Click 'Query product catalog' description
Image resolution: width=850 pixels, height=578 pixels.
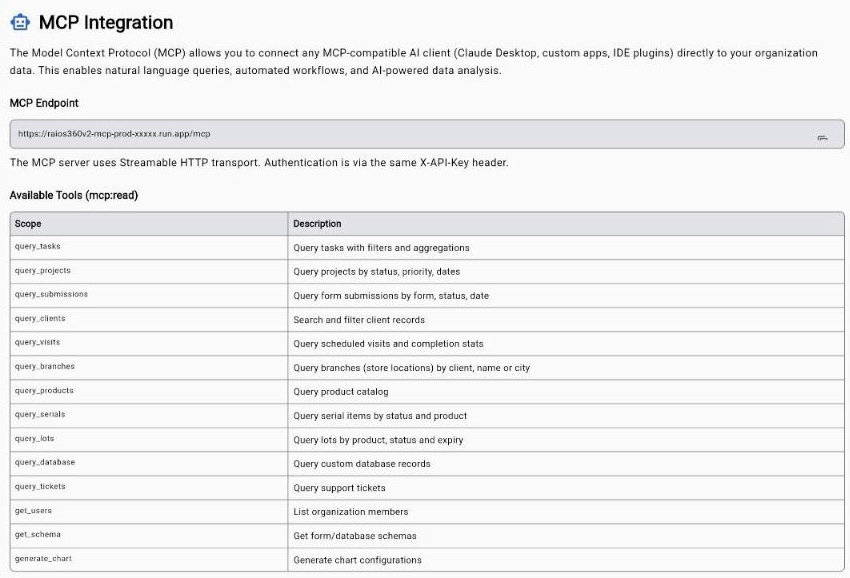[x=340, y=391]
